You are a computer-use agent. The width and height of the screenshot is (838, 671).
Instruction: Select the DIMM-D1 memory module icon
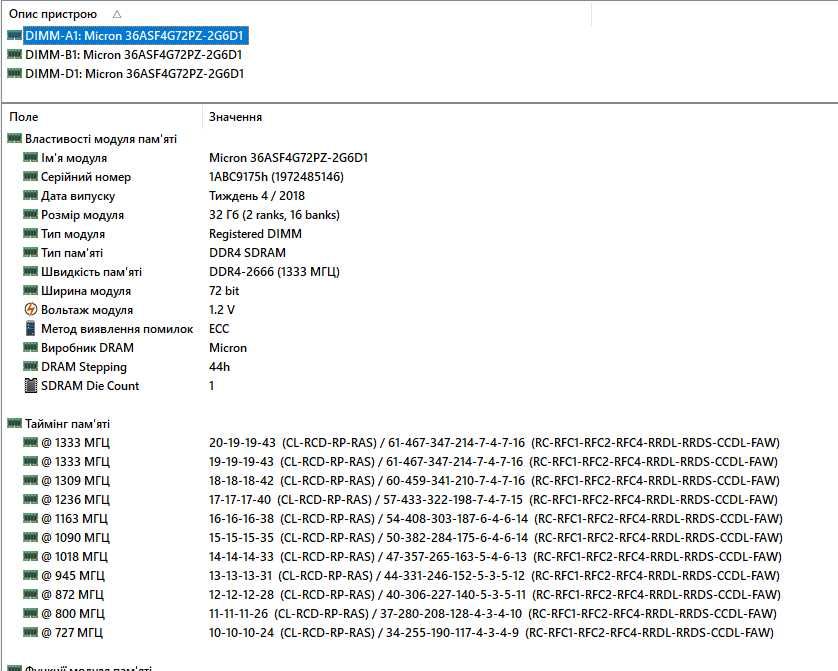point(15,73)
